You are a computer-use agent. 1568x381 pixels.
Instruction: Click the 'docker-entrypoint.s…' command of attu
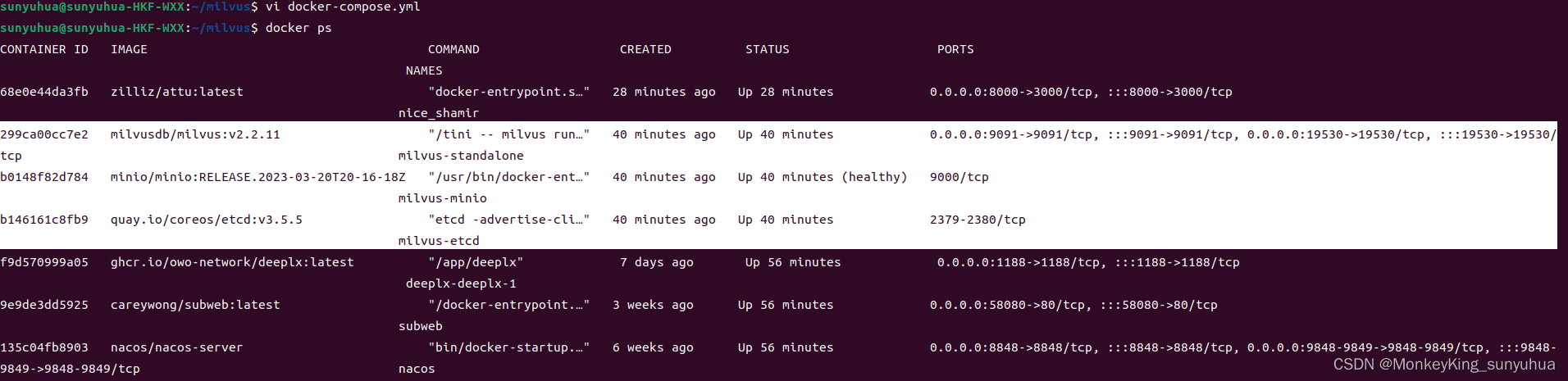click(x=508, y=92)
